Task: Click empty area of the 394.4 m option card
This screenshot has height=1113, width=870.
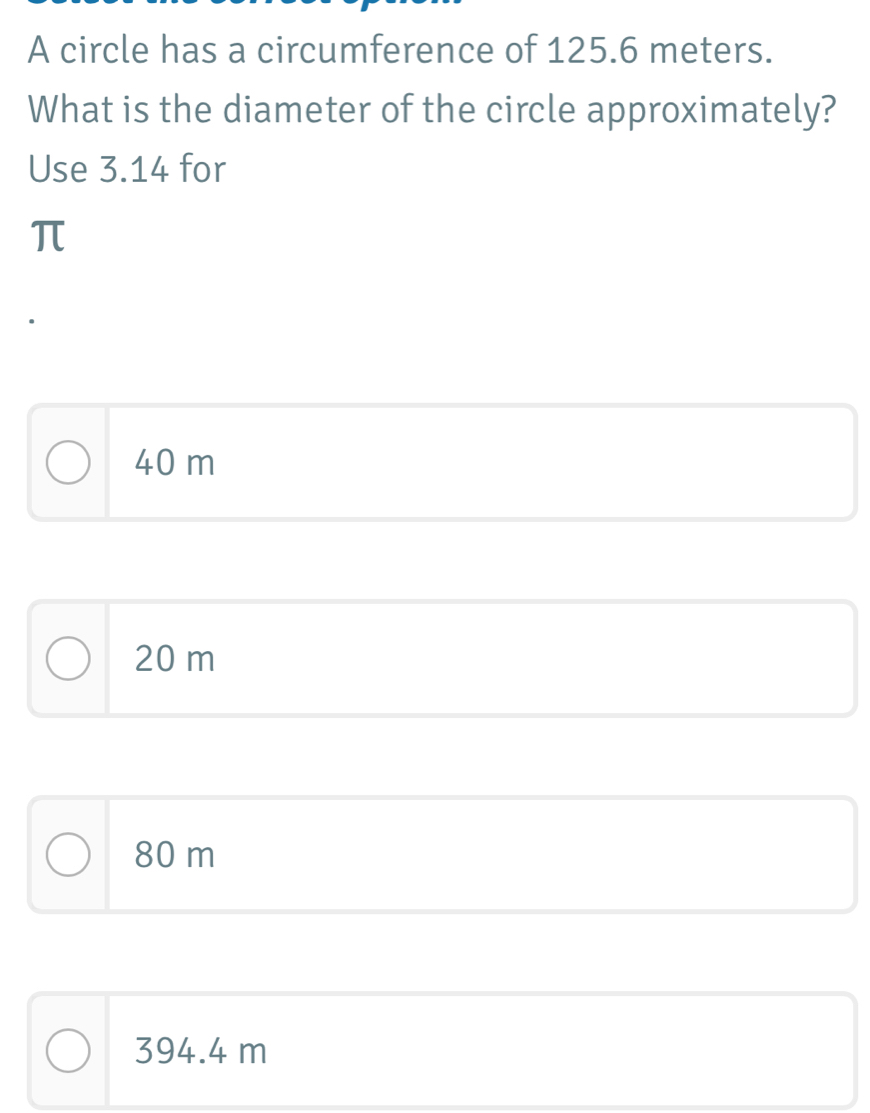Action: 532,1051
